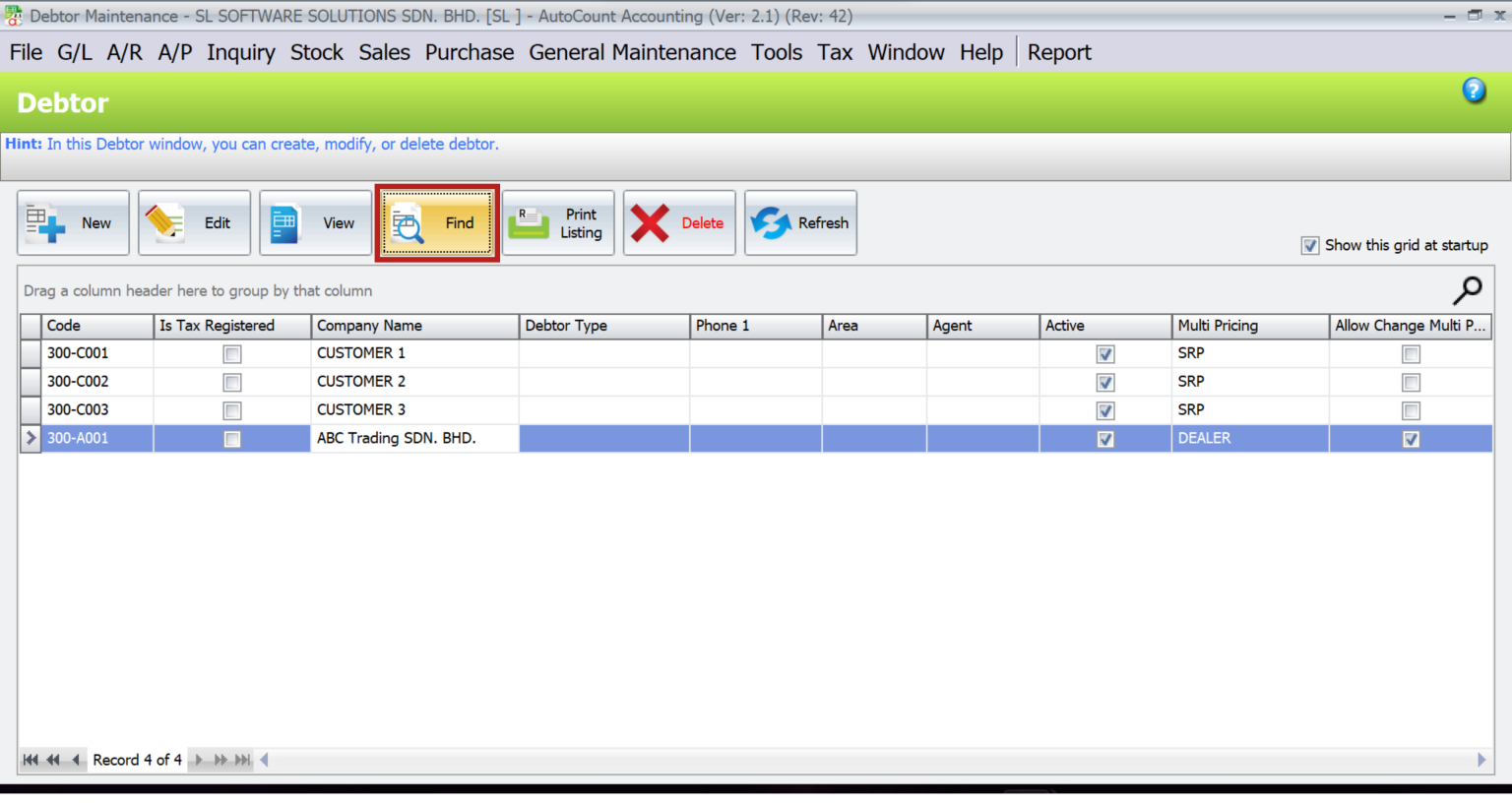Screen dimensions: 1512x803
Task: Toggle Is Tax Registered for 300-C003
Action: coord(232,411)
